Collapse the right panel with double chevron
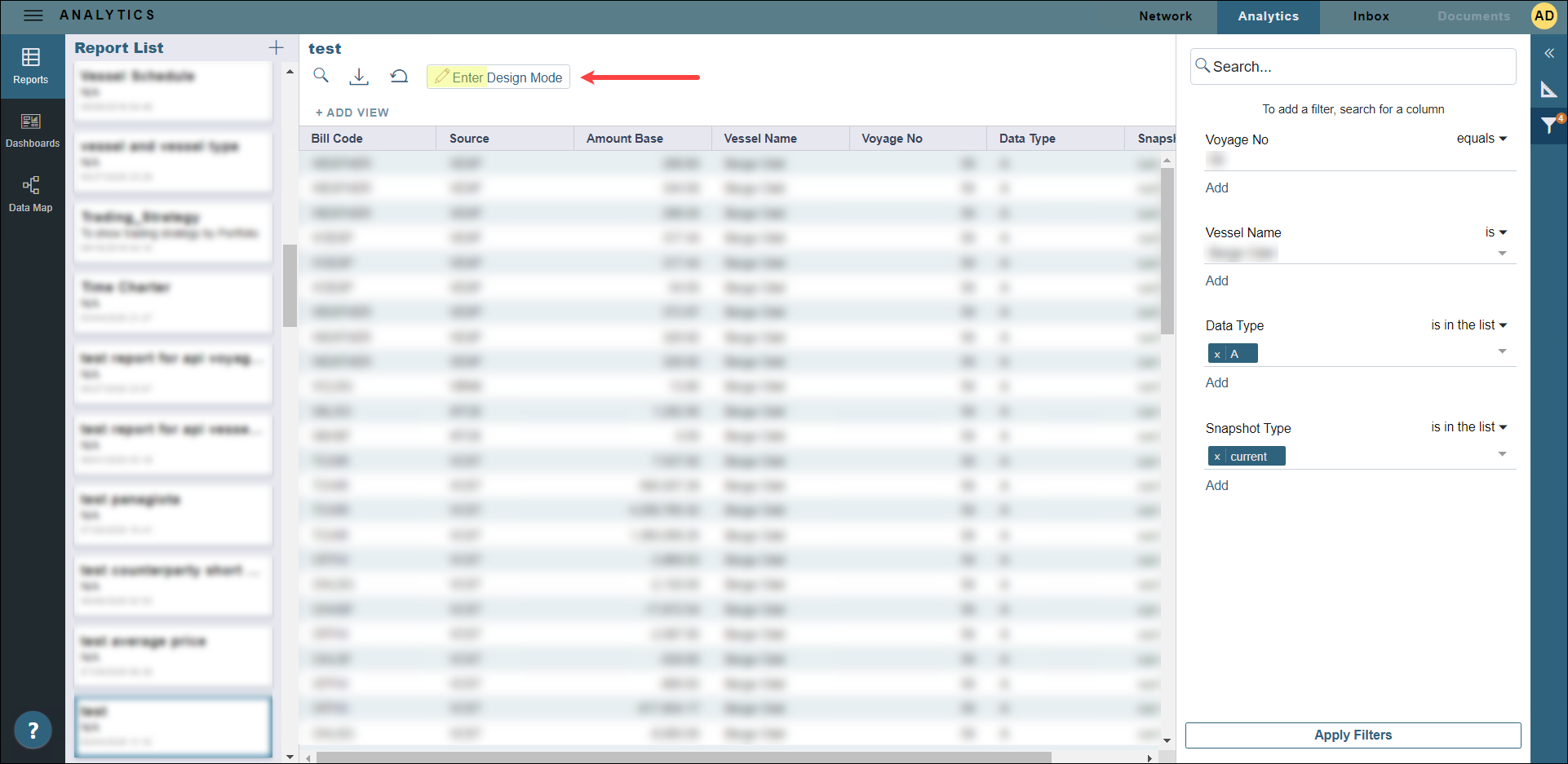 pos(1548,53)
